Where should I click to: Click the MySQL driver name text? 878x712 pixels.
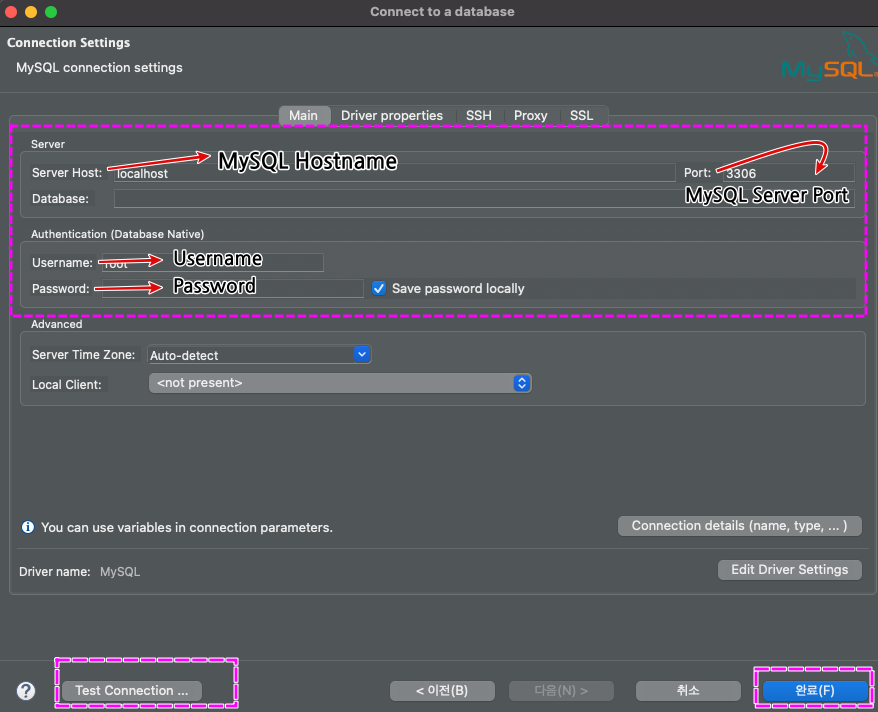point(120,572)
